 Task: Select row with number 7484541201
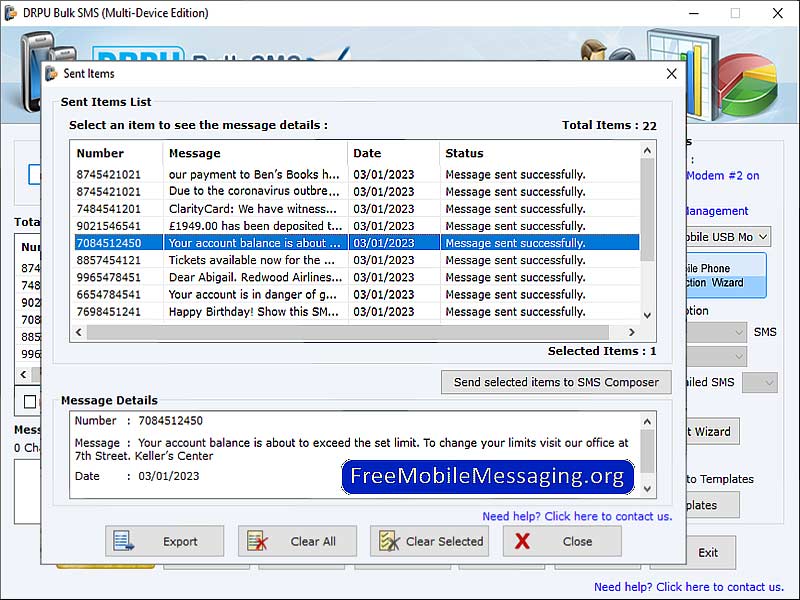(x=357, y=209)
